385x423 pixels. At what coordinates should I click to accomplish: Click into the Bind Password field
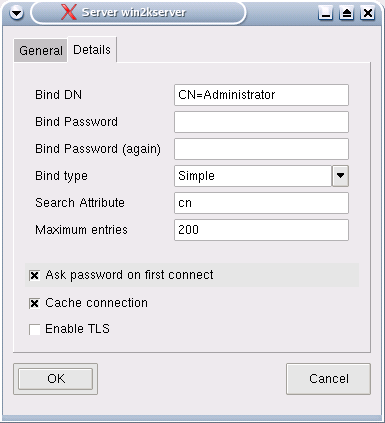click(261, 122)
